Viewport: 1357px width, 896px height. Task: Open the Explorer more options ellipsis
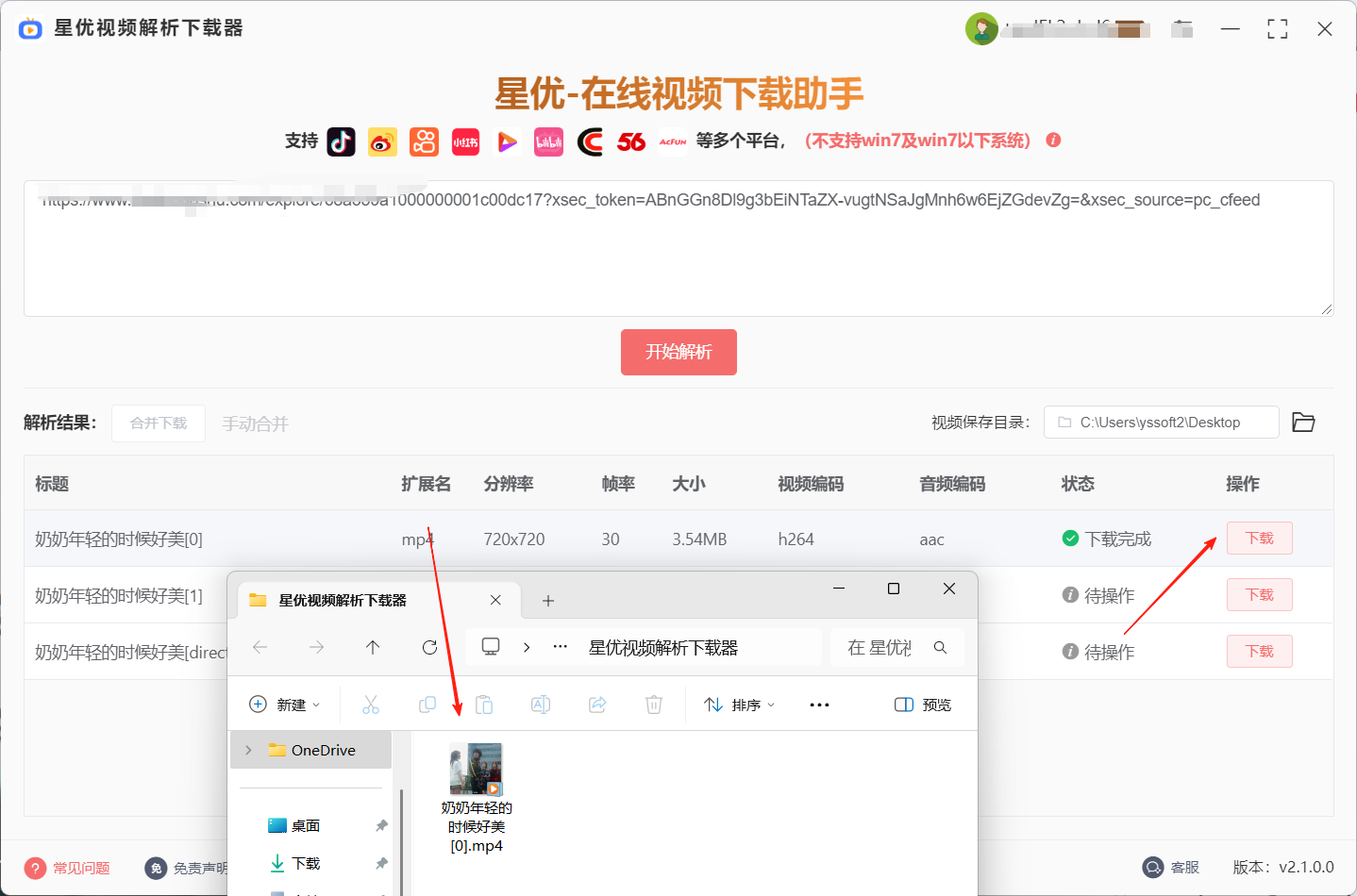tap(819, 705)
